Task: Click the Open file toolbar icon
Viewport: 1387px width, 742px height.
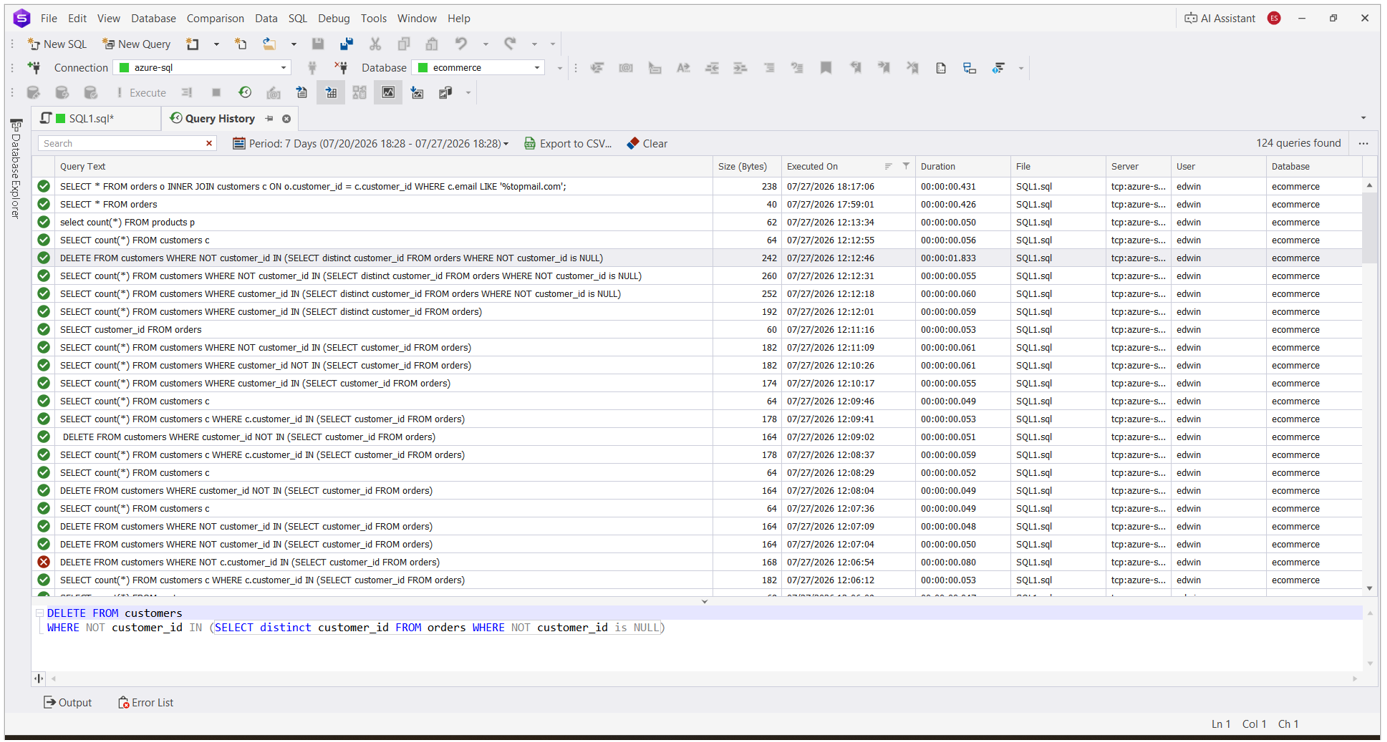Action: 241,44
